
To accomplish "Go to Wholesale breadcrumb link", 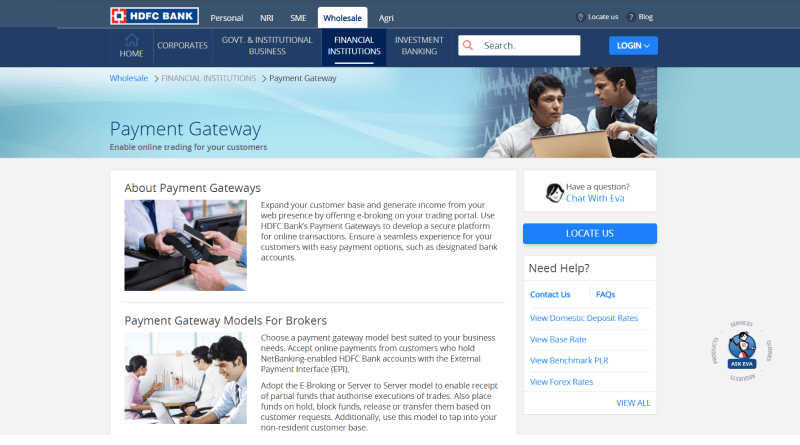I will point(129,78).
